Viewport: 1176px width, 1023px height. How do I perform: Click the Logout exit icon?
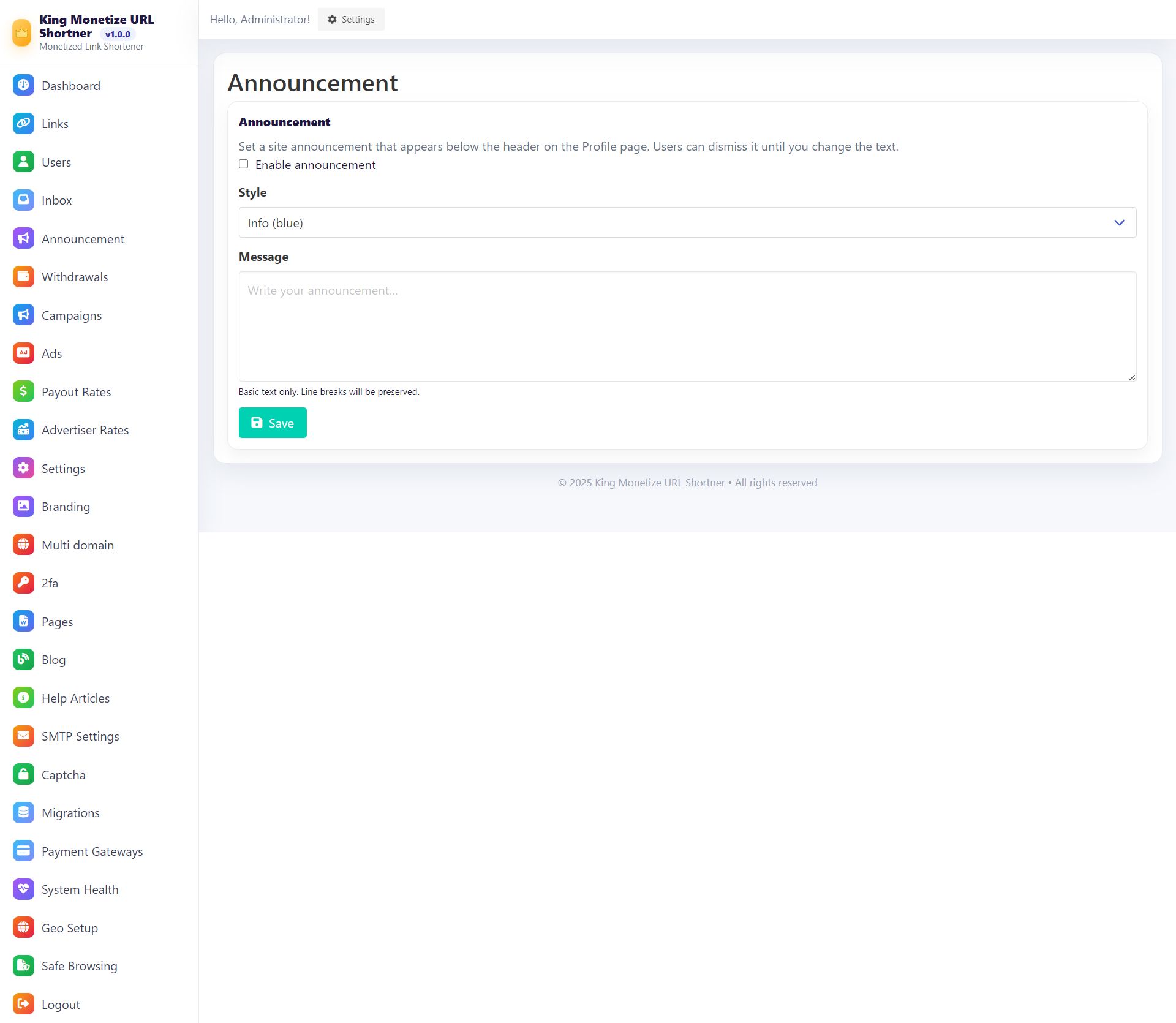tap(23, 1004)
